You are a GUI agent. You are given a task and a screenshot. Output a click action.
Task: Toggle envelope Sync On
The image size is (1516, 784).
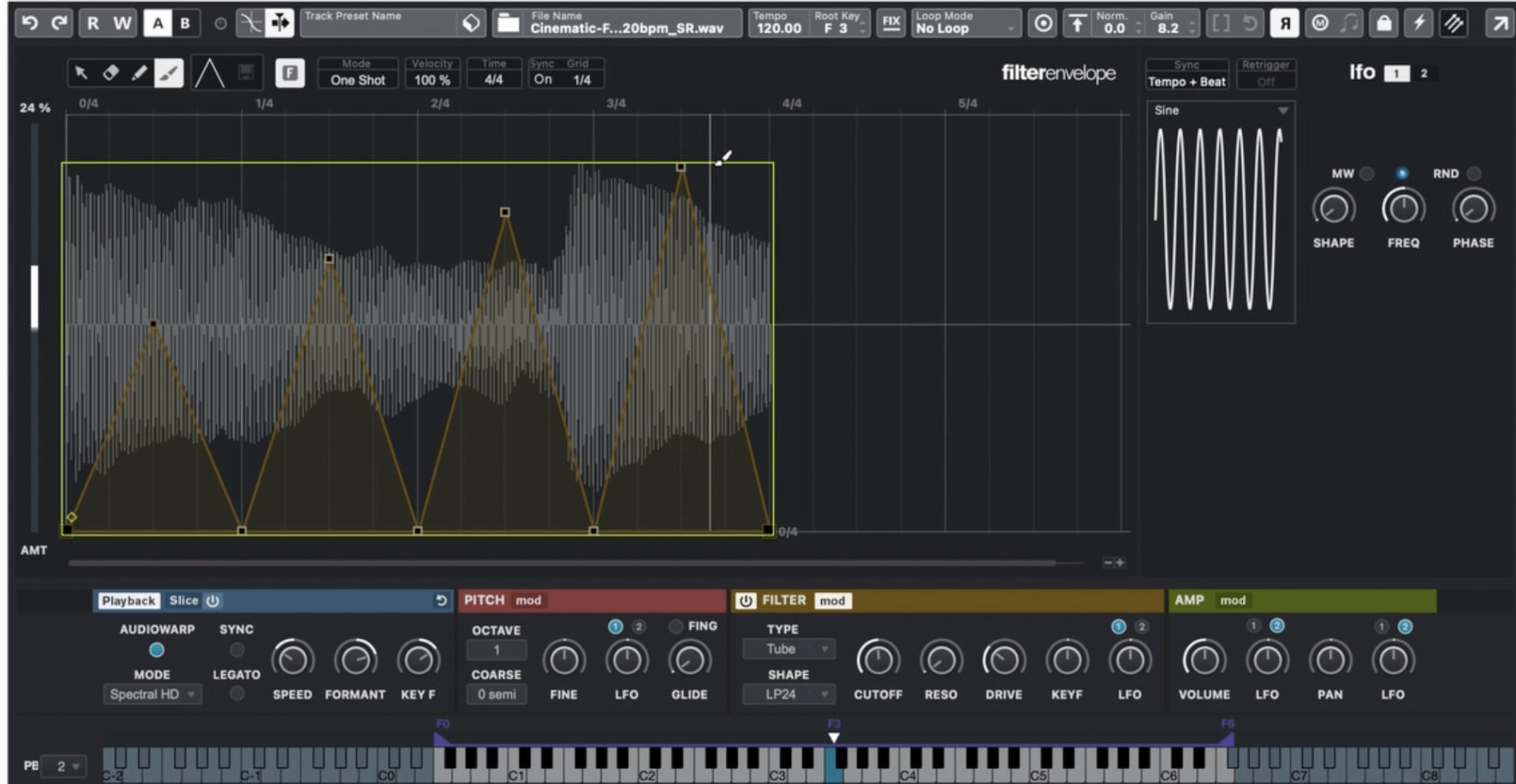tap(542, 79)
